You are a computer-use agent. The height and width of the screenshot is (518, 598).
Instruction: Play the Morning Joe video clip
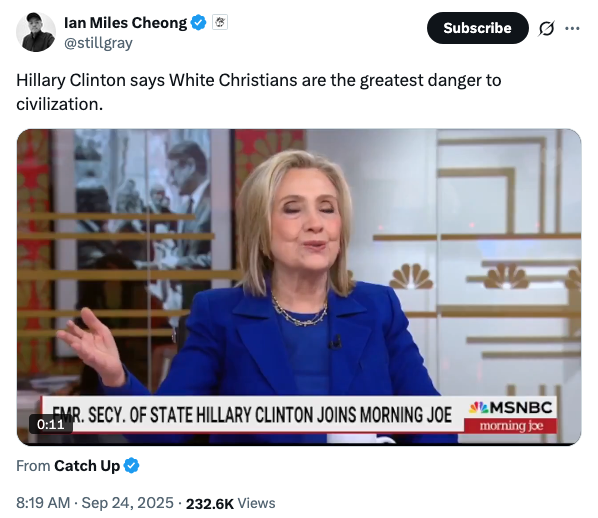(299, 287)
